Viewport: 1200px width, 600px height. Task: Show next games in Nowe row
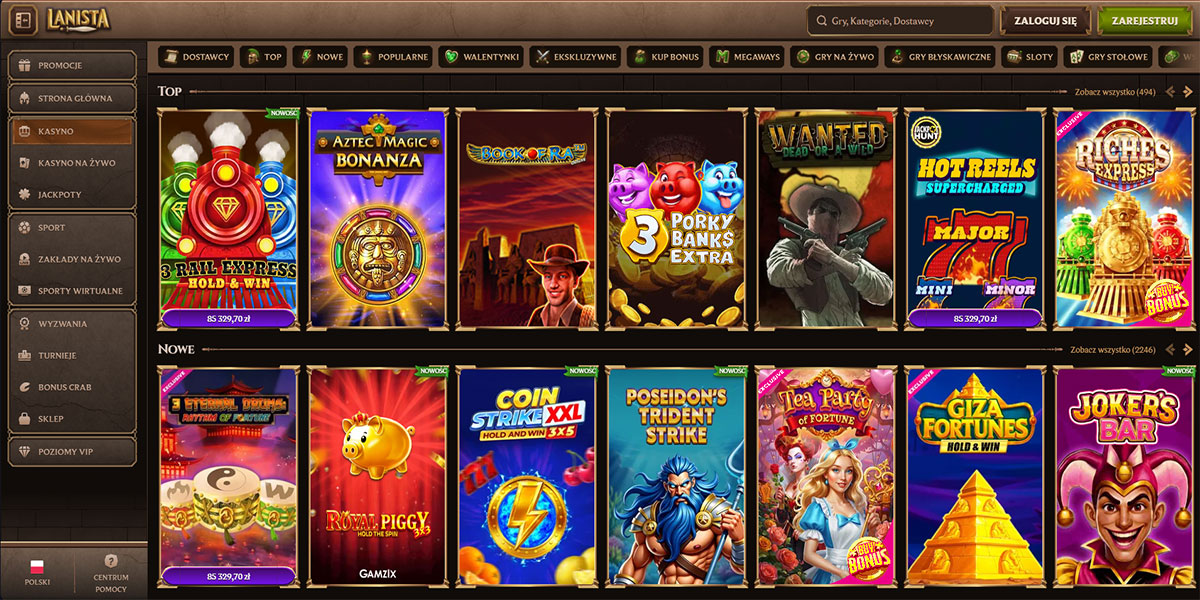pos(1188,350)
